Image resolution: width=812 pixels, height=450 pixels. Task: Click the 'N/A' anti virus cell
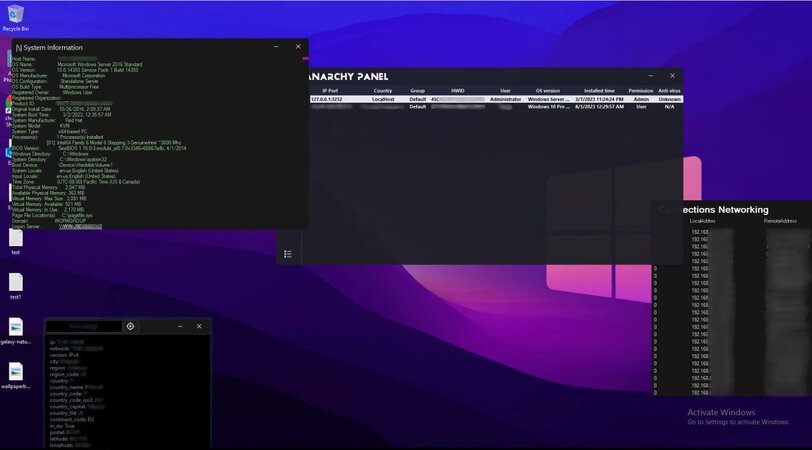coord(670,107)
